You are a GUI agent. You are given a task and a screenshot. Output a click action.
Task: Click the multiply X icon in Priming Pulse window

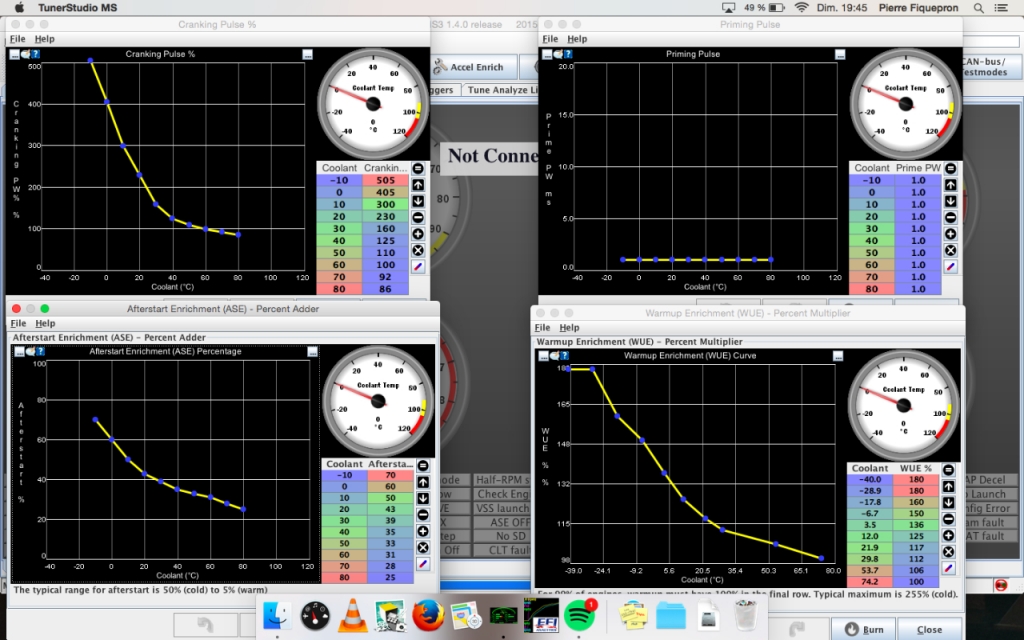pyautogui.click(x=951, y=250)
